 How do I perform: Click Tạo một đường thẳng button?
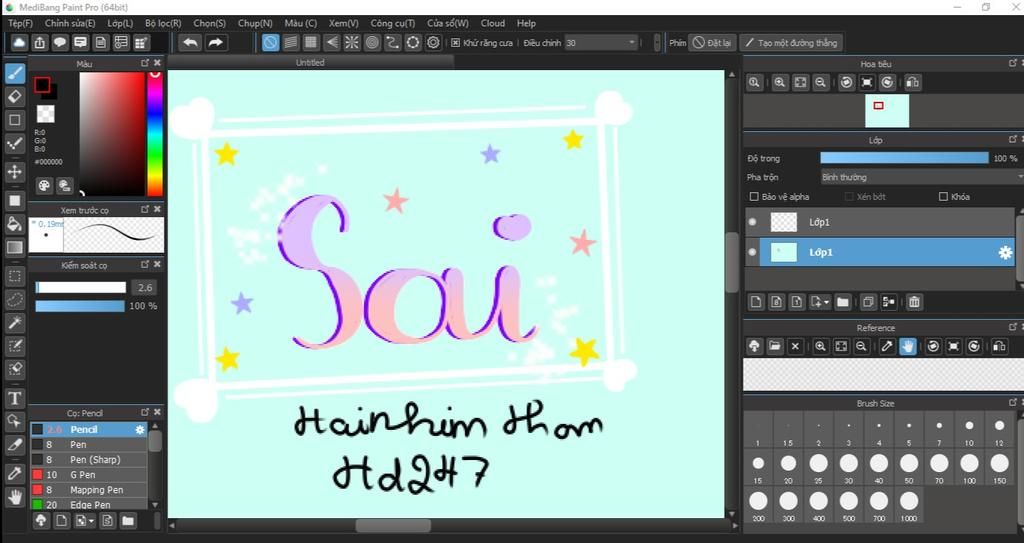[791, 43]
